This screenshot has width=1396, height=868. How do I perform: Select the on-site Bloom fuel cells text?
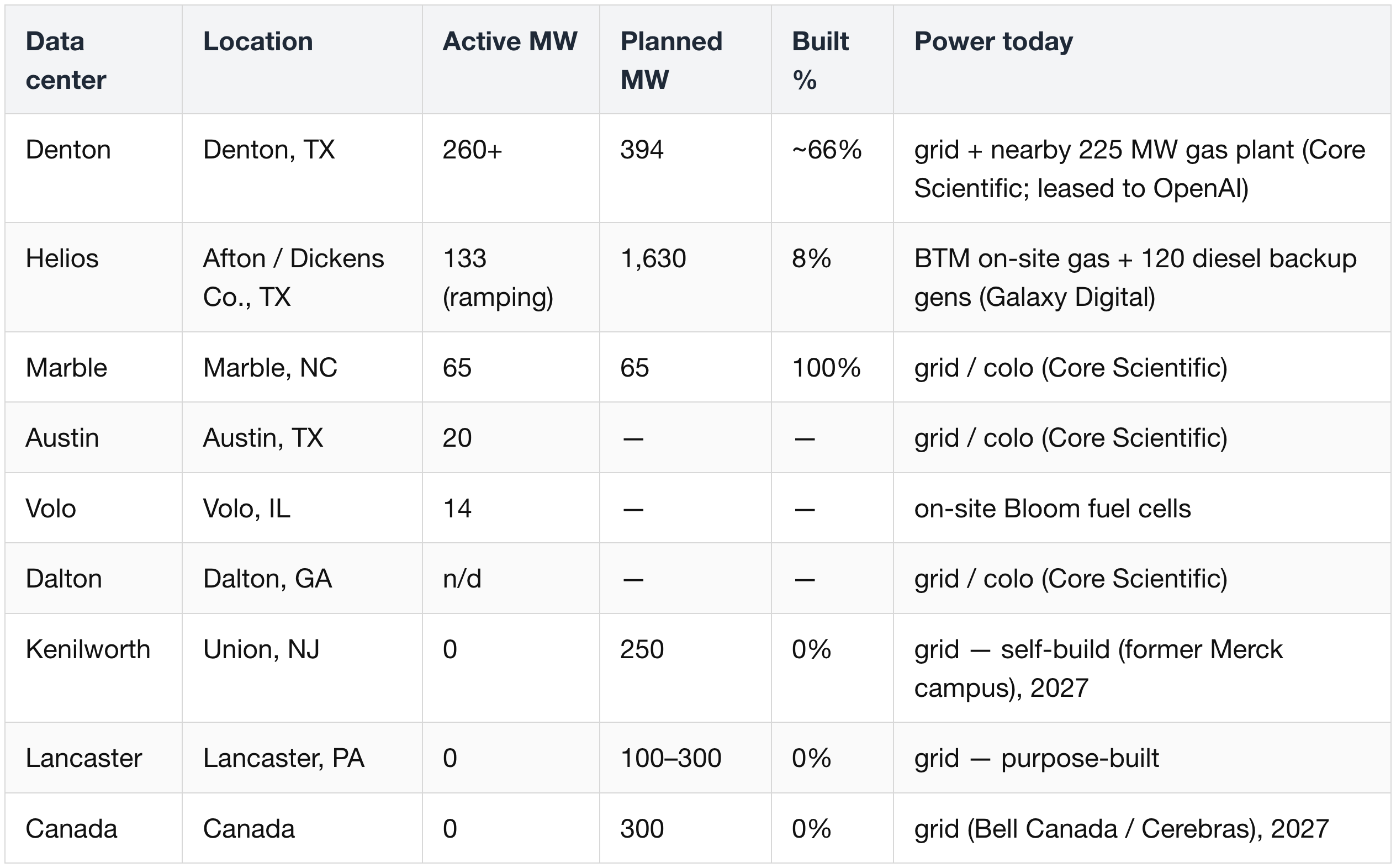click(1052, 509)
